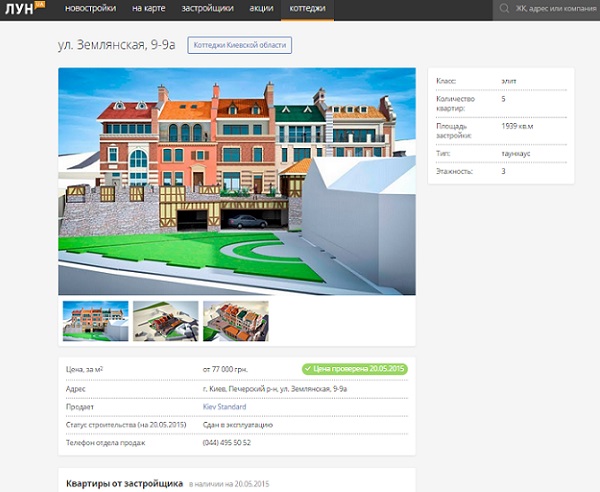The image size is (600, 492).
Task: Select the second thumbnail with aerial view
Action: (x=165, y=321)
